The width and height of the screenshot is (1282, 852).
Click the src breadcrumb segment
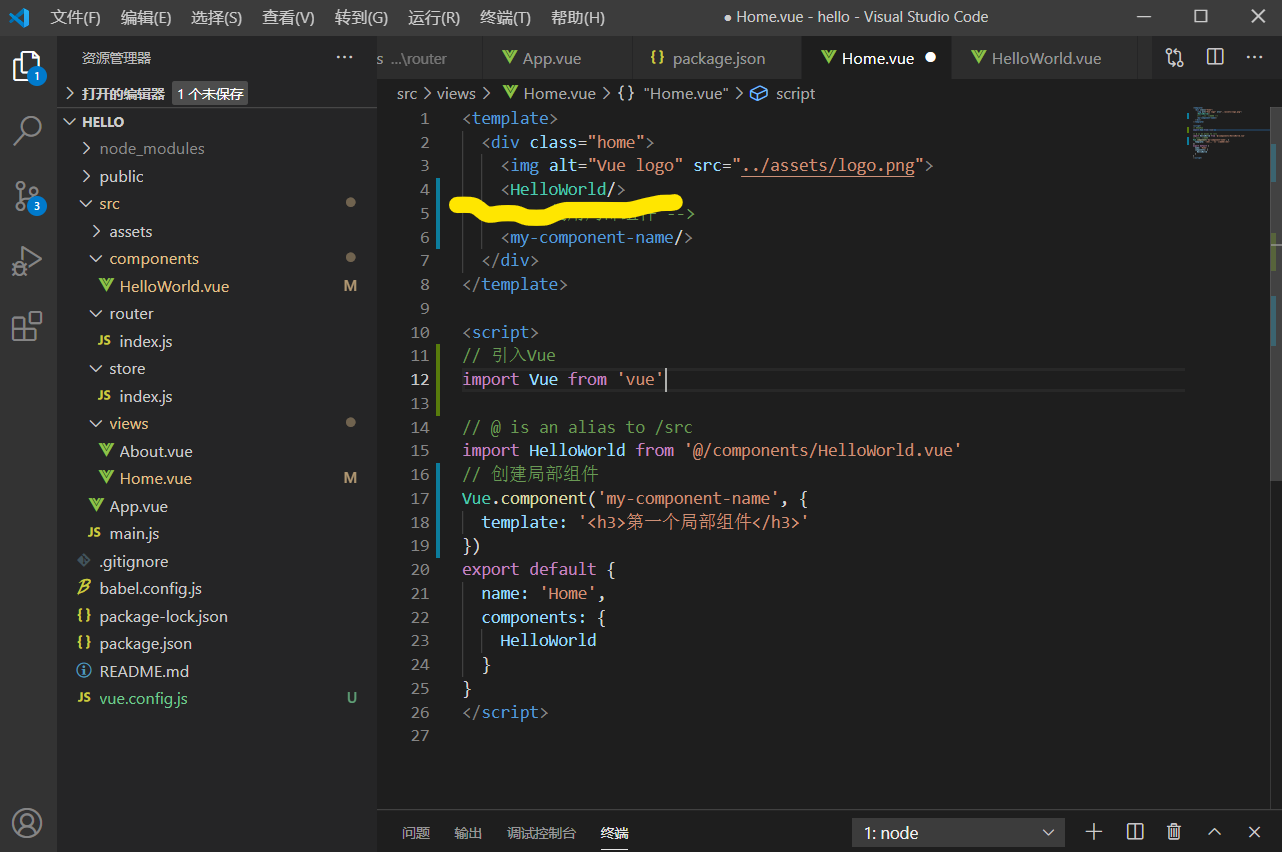click(406, 93)
